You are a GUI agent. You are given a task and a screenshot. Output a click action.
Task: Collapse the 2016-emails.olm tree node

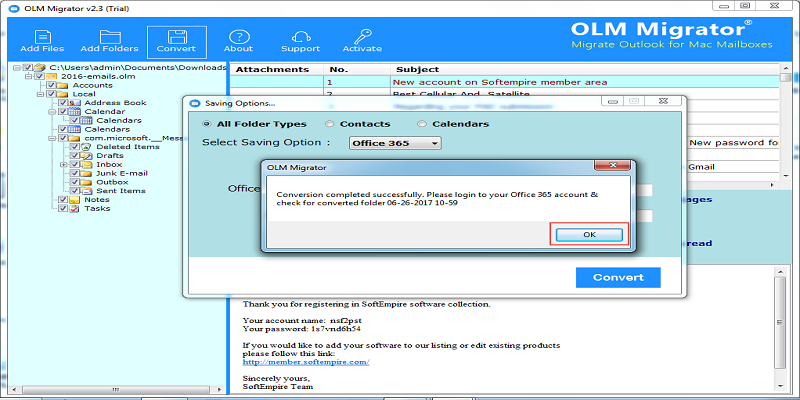click(x=29, y=76)
